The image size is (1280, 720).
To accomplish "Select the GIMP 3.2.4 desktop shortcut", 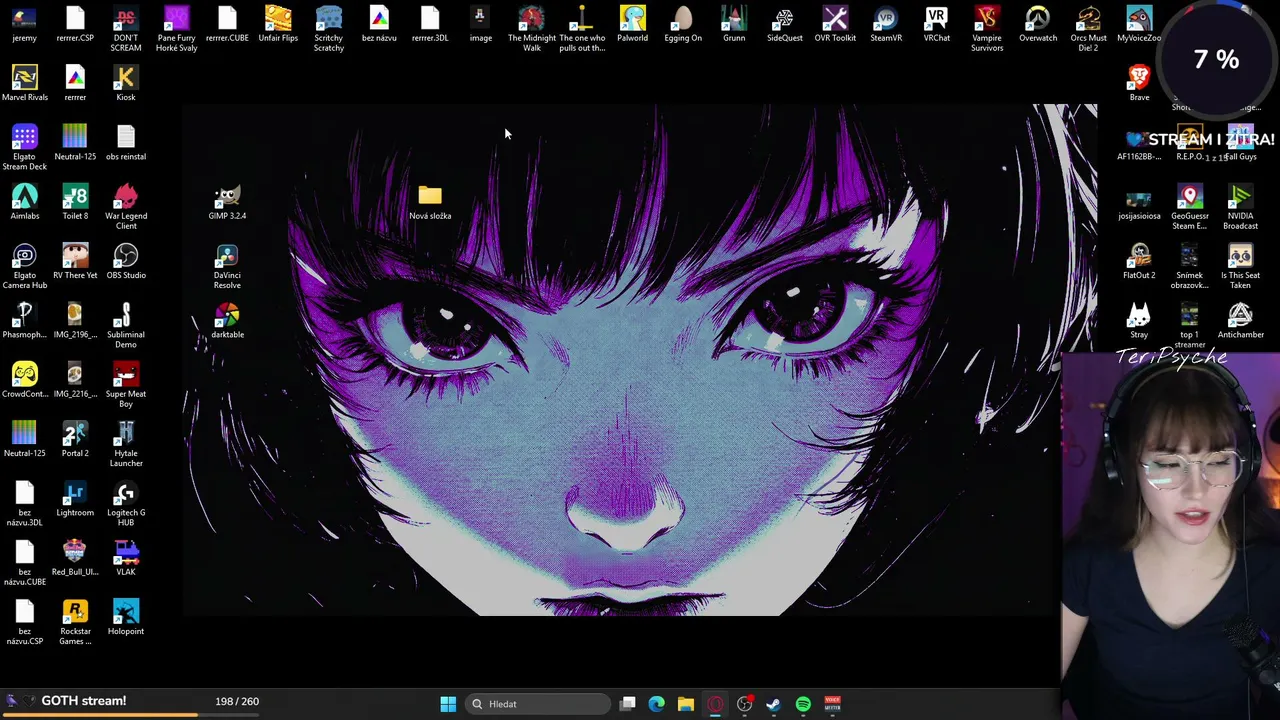I will [227, 202].
